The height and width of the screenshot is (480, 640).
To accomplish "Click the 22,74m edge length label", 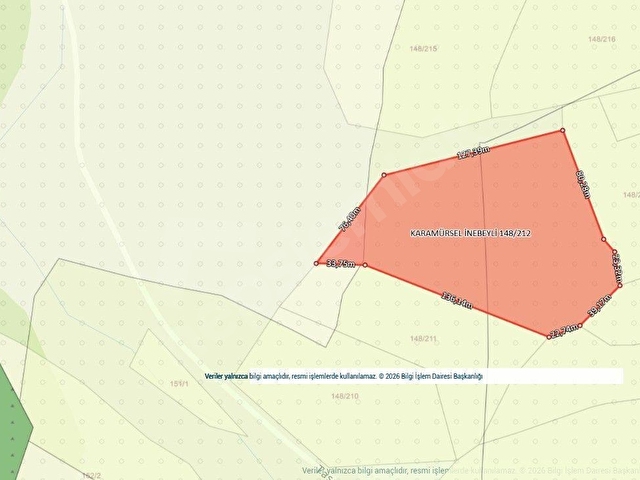I will (x=564, y=330).
